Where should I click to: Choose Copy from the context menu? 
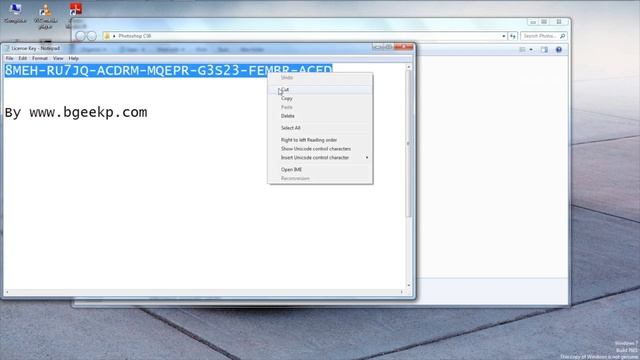[x=320, y=98]
